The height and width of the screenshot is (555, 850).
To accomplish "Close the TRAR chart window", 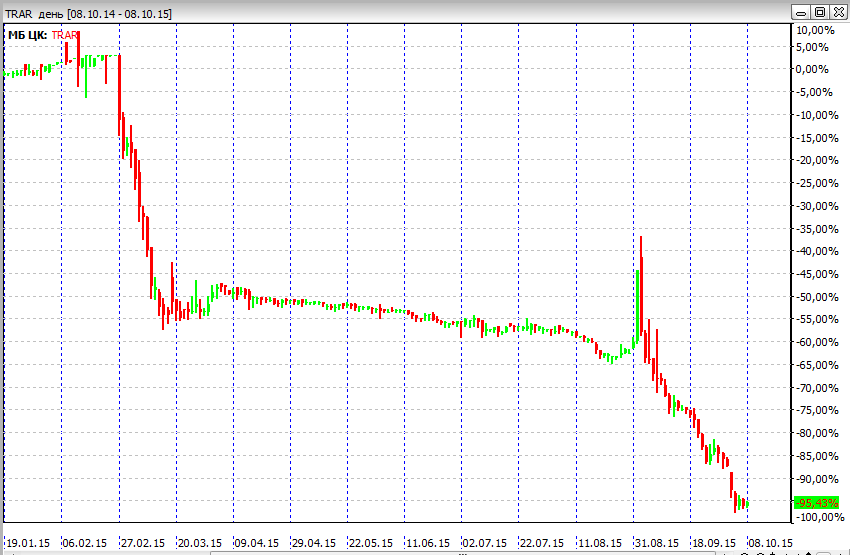I will point(837,12).
